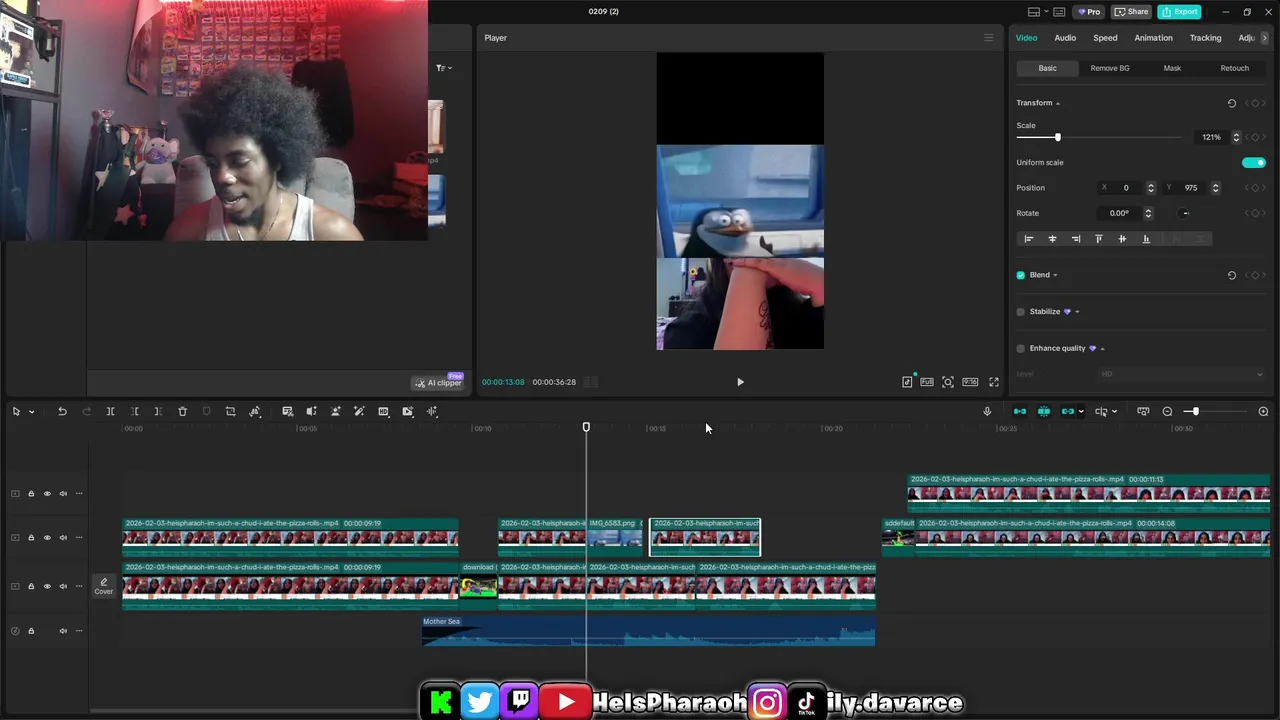Toggle the Uniform scale switch
Viewport: 1280px width, 720px height.
pos(1254,162)
